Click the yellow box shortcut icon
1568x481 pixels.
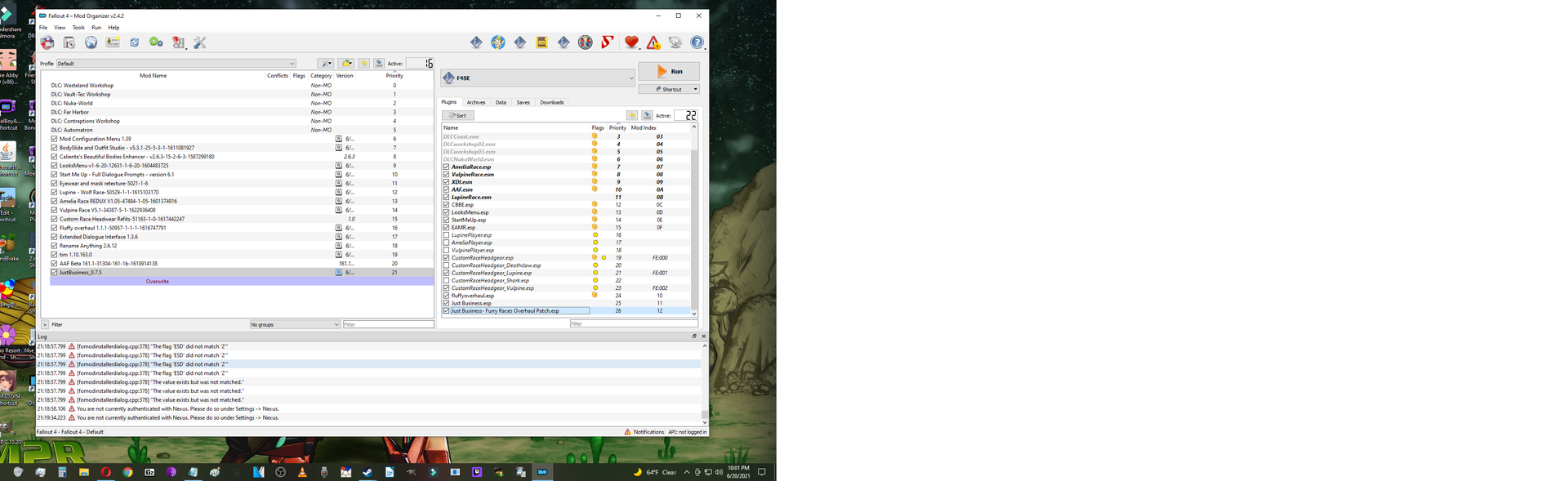coord(541,42)
